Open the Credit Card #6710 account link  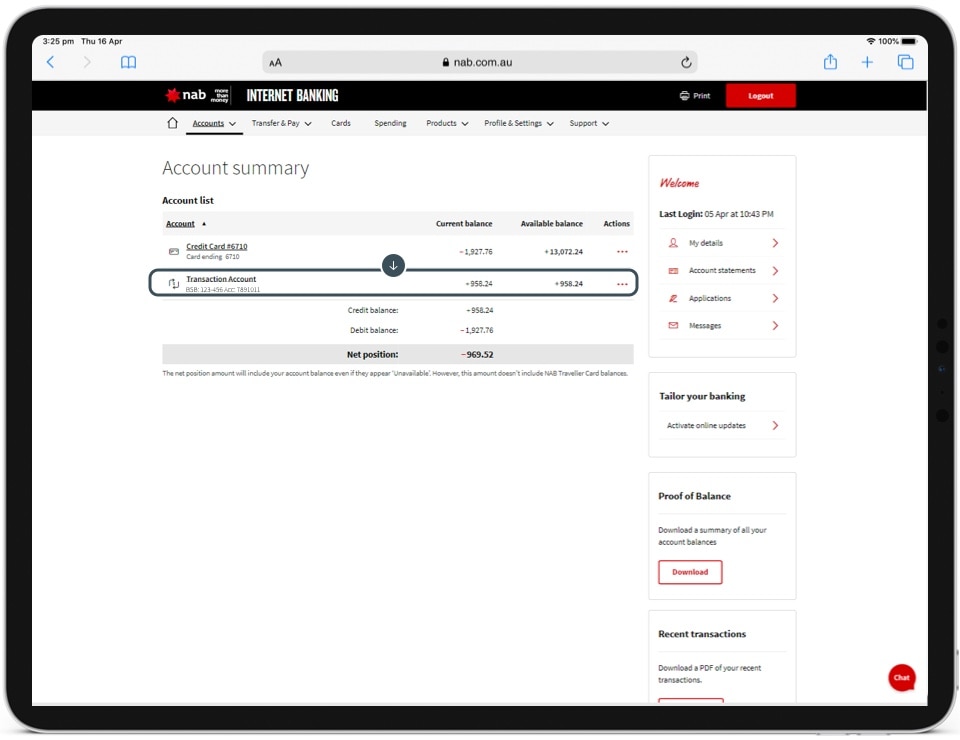coord(216,246)
